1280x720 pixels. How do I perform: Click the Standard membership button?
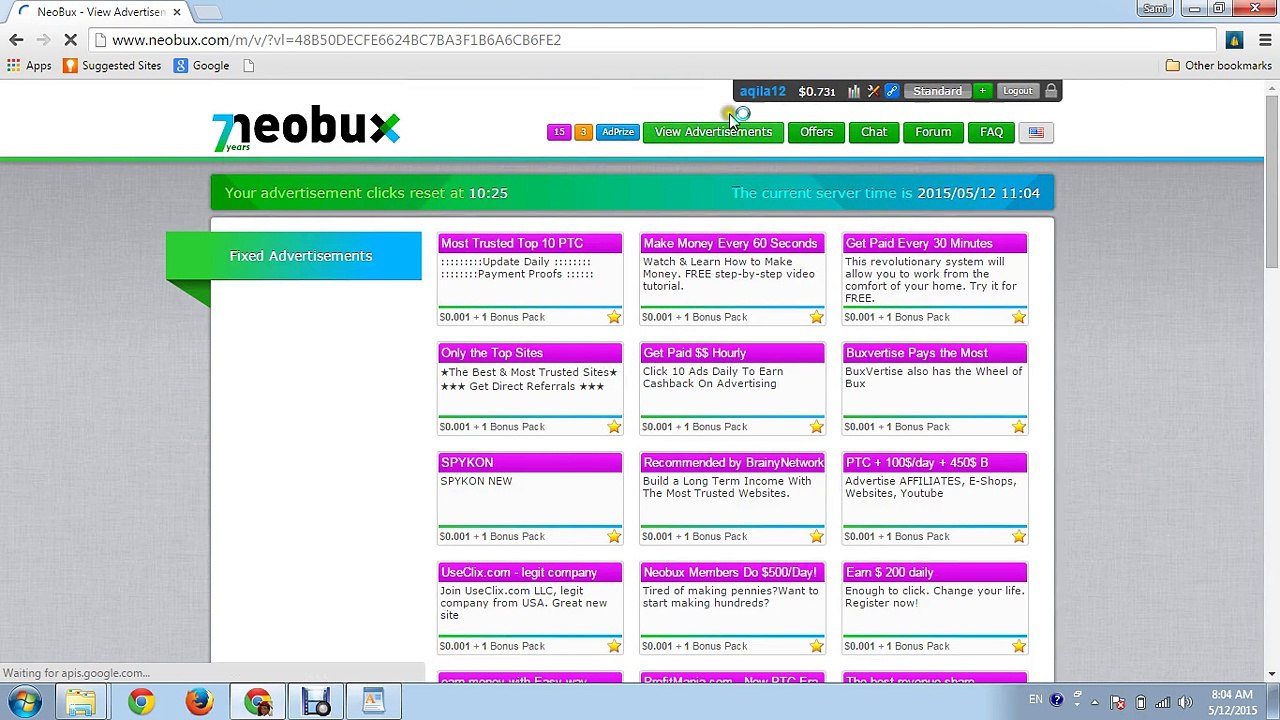pyautogui.click(x=937, y=91)
